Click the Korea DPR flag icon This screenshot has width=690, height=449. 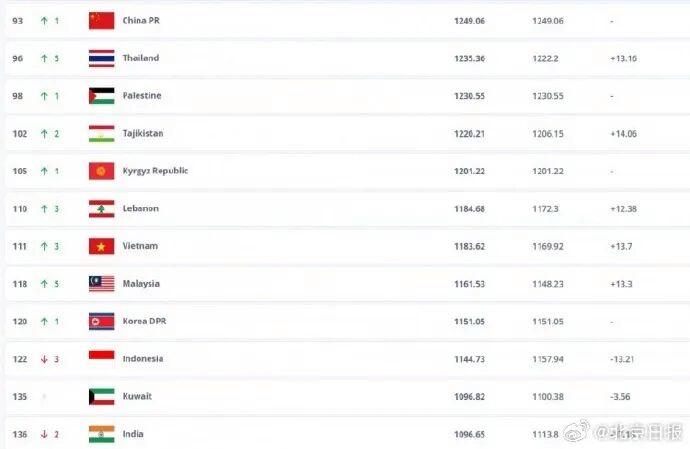(x=101, y=321)
